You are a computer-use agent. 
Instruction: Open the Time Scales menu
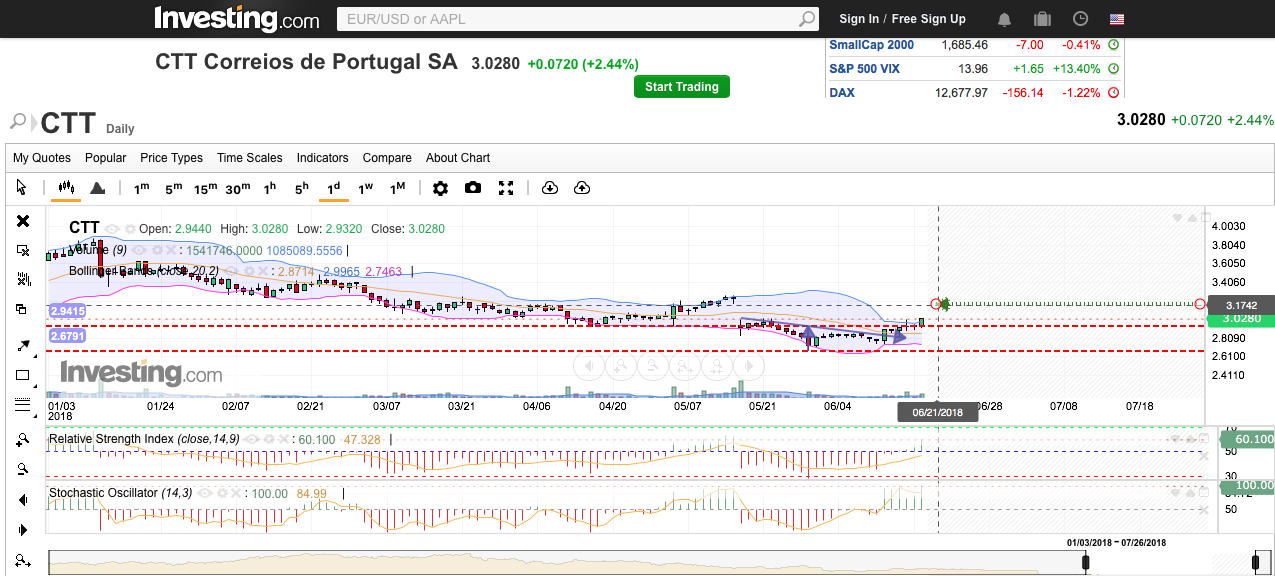point(249,158)
